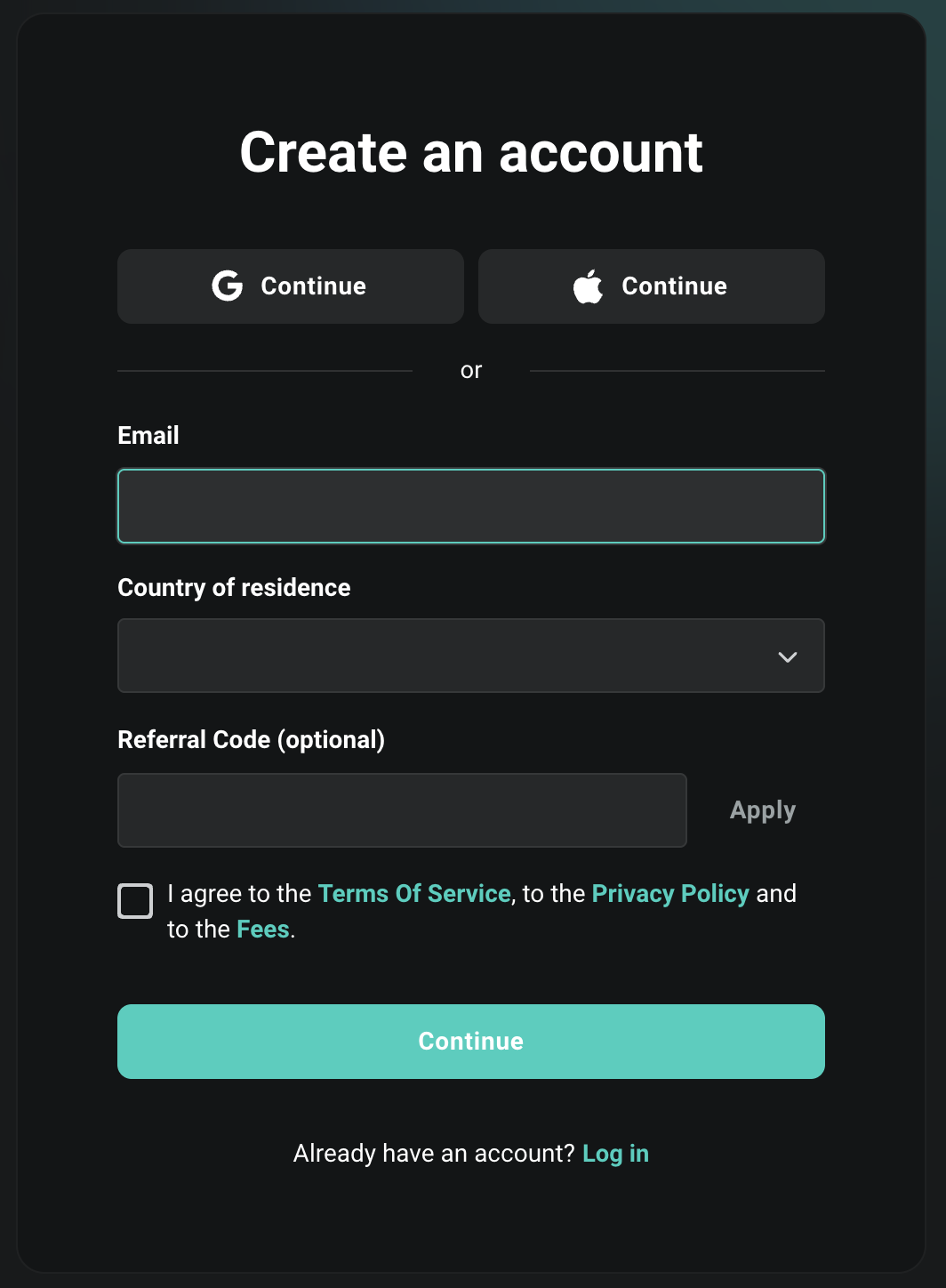
Task: Click the Email label above the input
Action: 148,435
